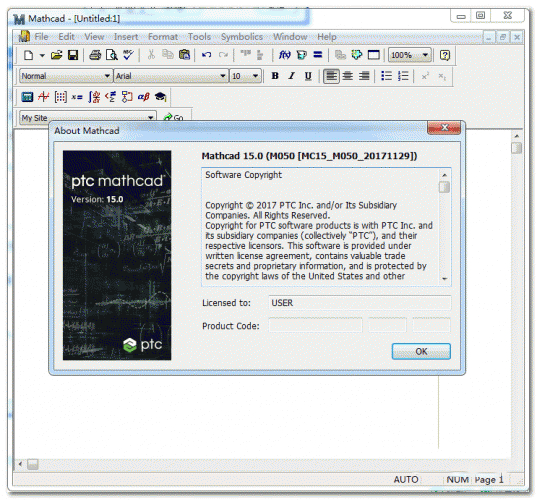
Task: Click the Resource Center help question icon
Action: [445, 55]
